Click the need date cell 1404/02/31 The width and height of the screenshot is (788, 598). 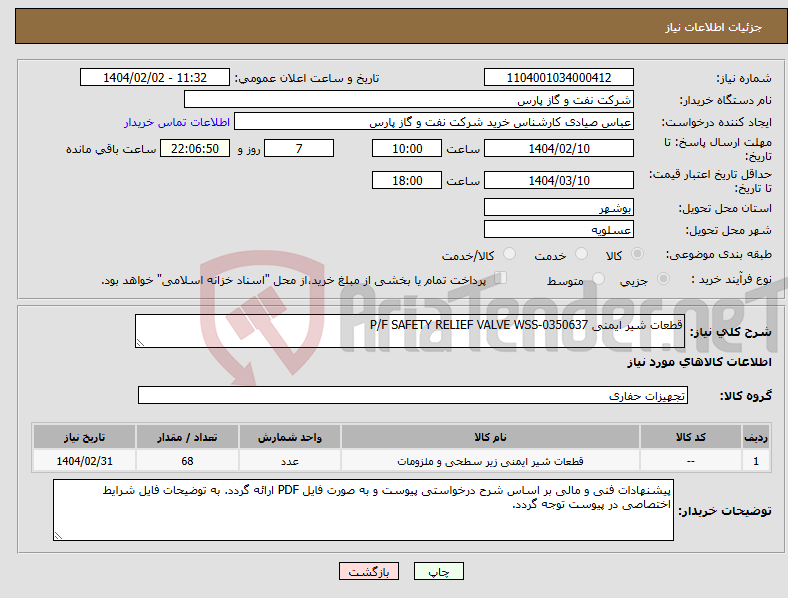84,461
